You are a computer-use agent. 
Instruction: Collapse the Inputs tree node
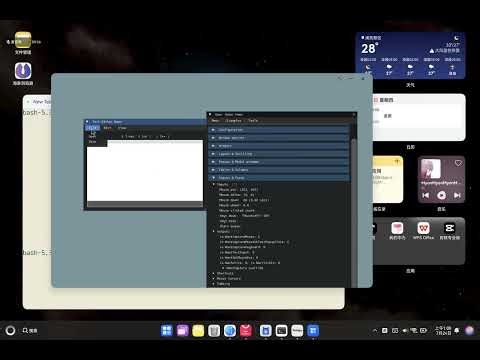214,184
